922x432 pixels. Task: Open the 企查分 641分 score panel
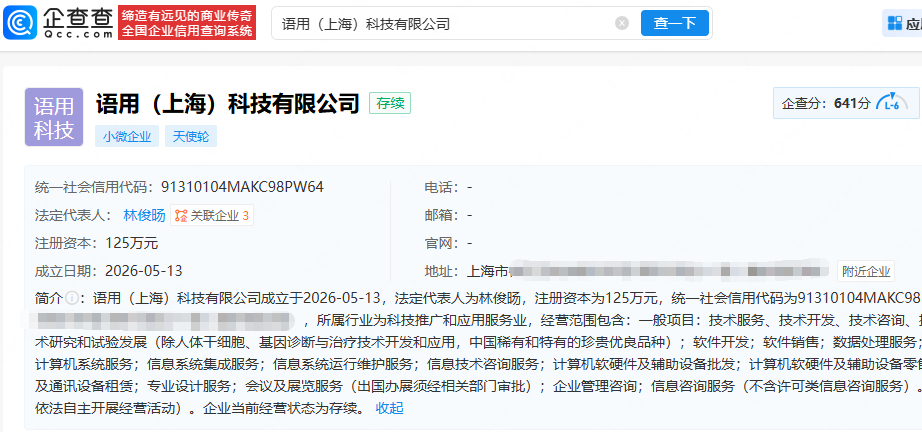(846, 103)
